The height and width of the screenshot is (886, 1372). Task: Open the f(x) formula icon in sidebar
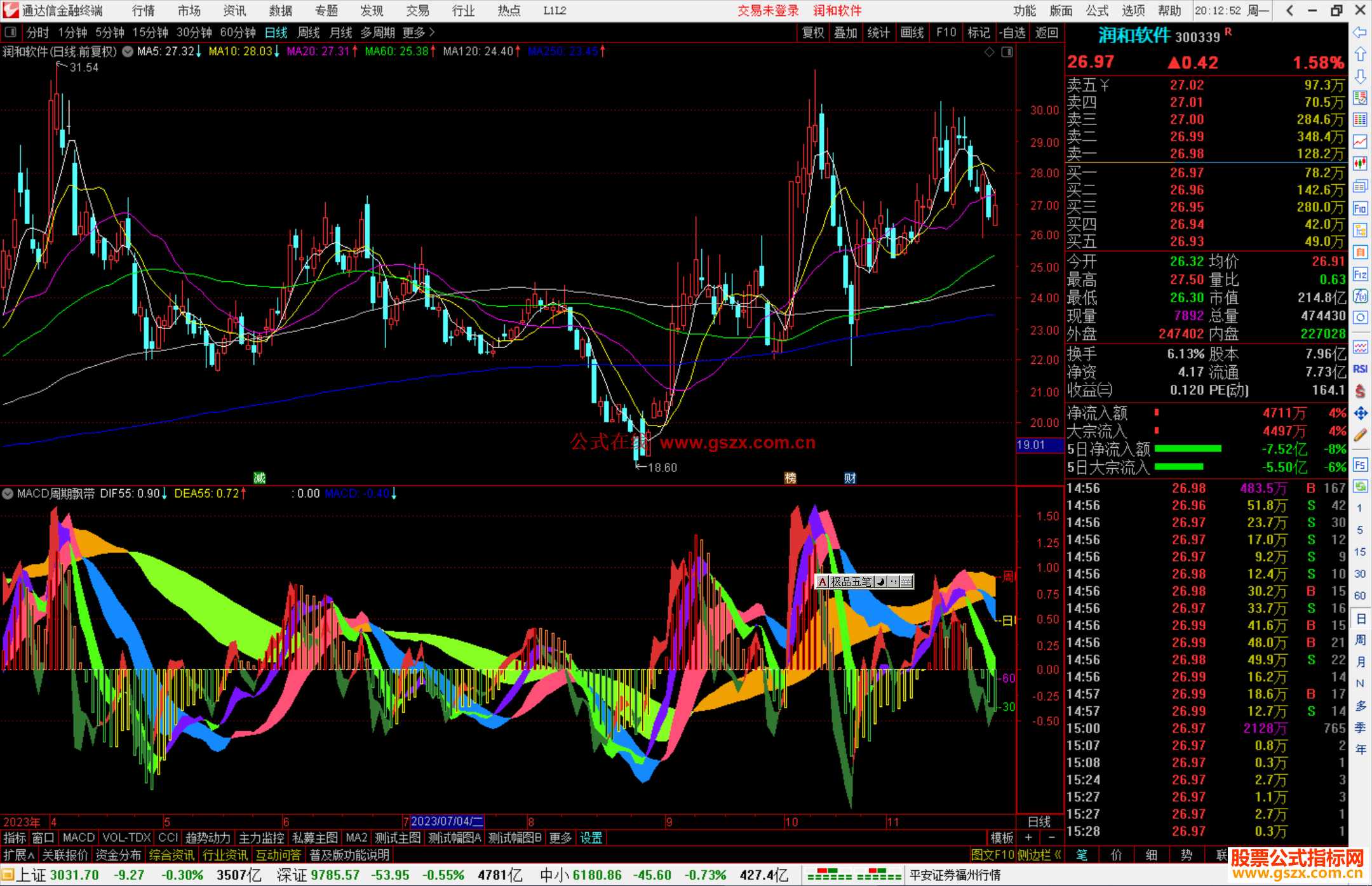coord(1360,296)
